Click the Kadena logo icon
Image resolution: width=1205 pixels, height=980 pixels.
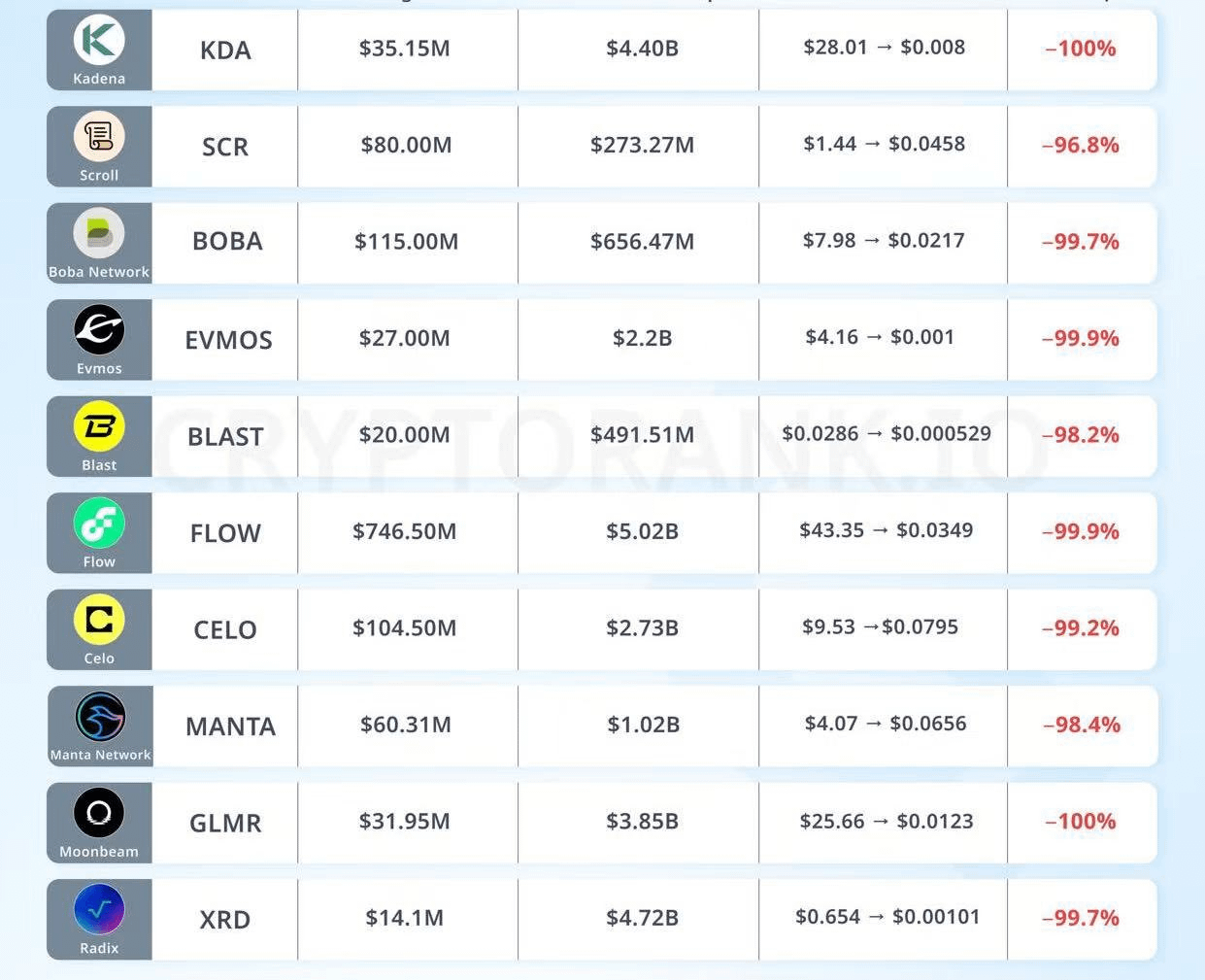click(99, 39)
